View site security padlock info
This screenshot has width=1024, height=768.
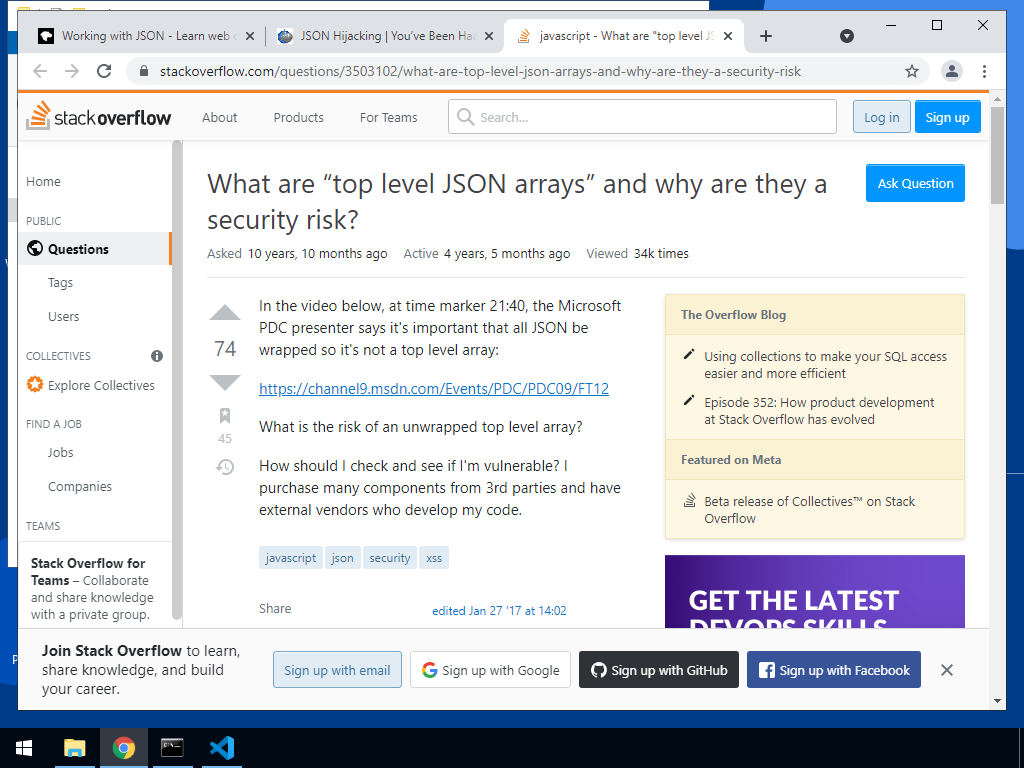tap(144, 71)
